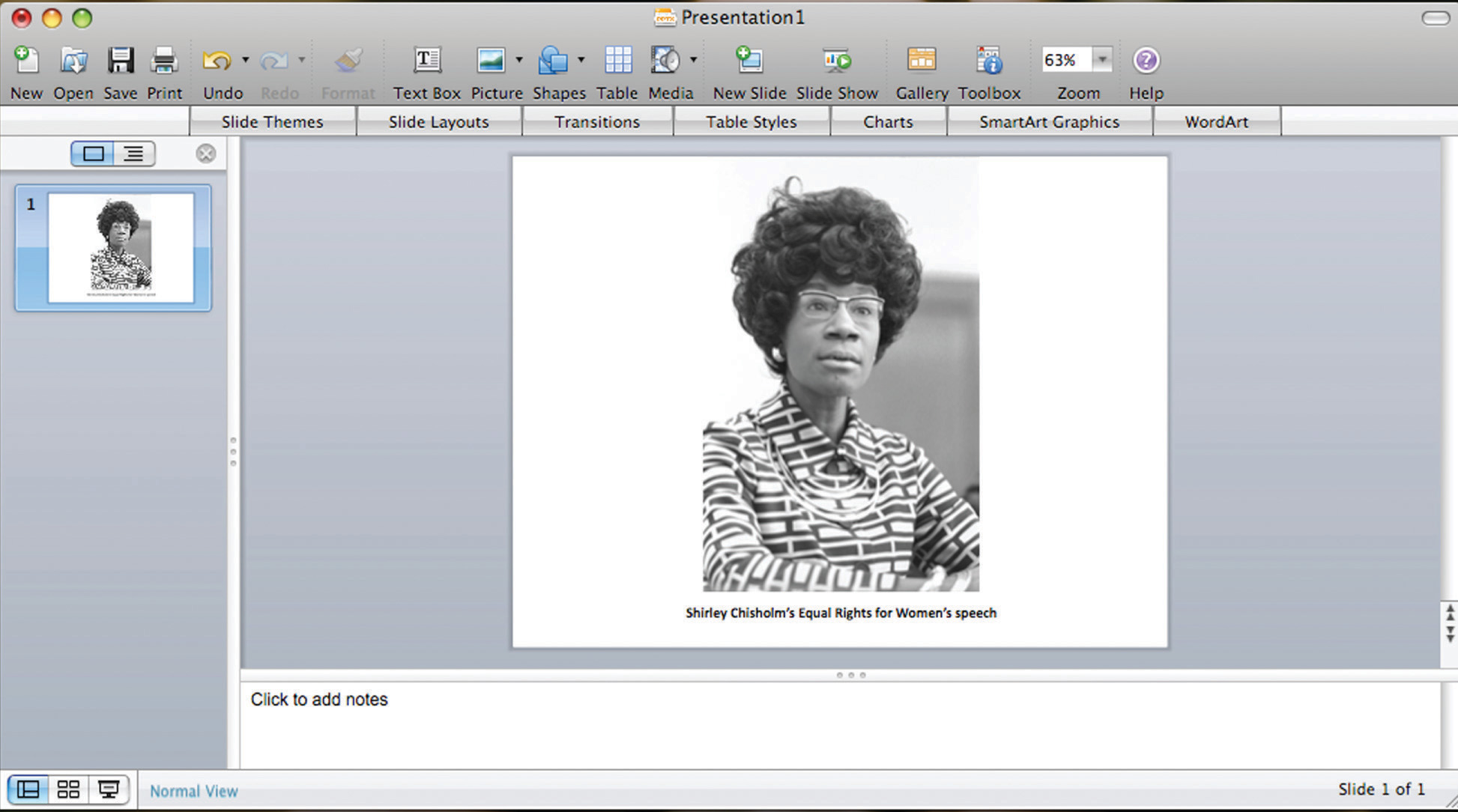Image resolution: width=1458 pixels, height=812 pixels.
Task: Click the Slide 1 of 1 indicator
Action: point(1381,789)
